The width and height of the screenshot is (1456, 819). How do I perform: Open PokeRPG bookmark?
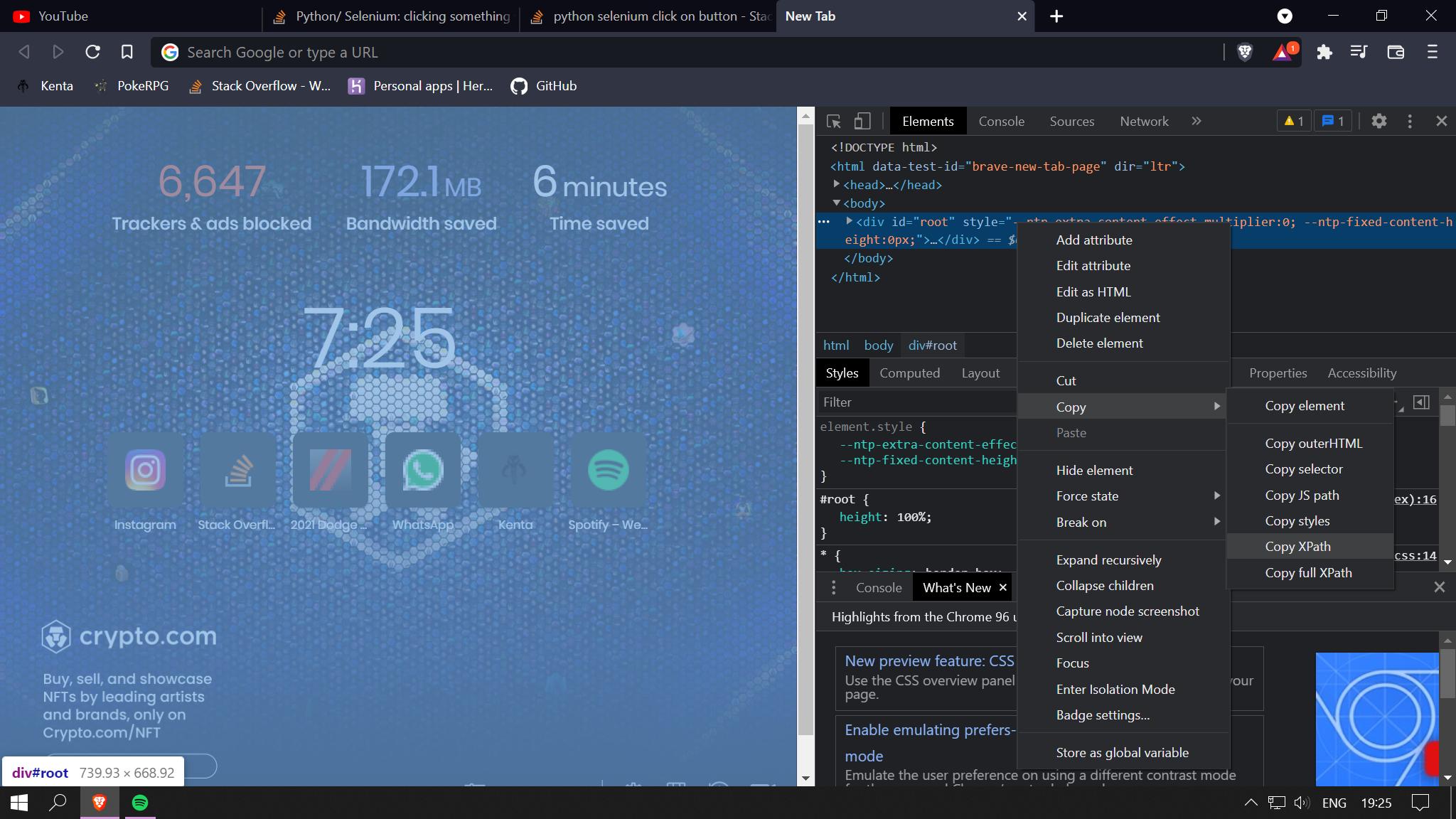coord(133,86)
